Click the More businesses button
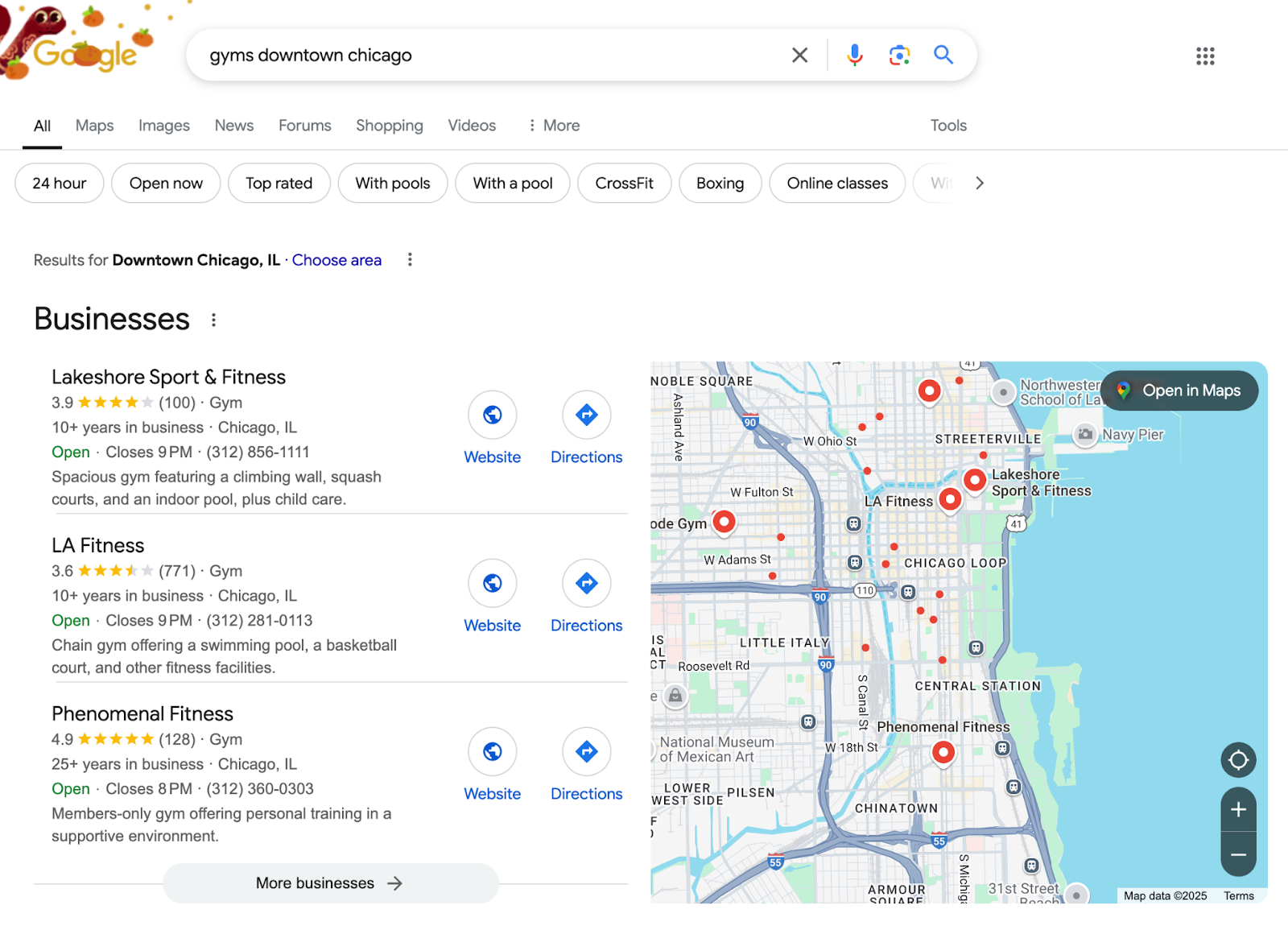 click(x=329, y=882)
